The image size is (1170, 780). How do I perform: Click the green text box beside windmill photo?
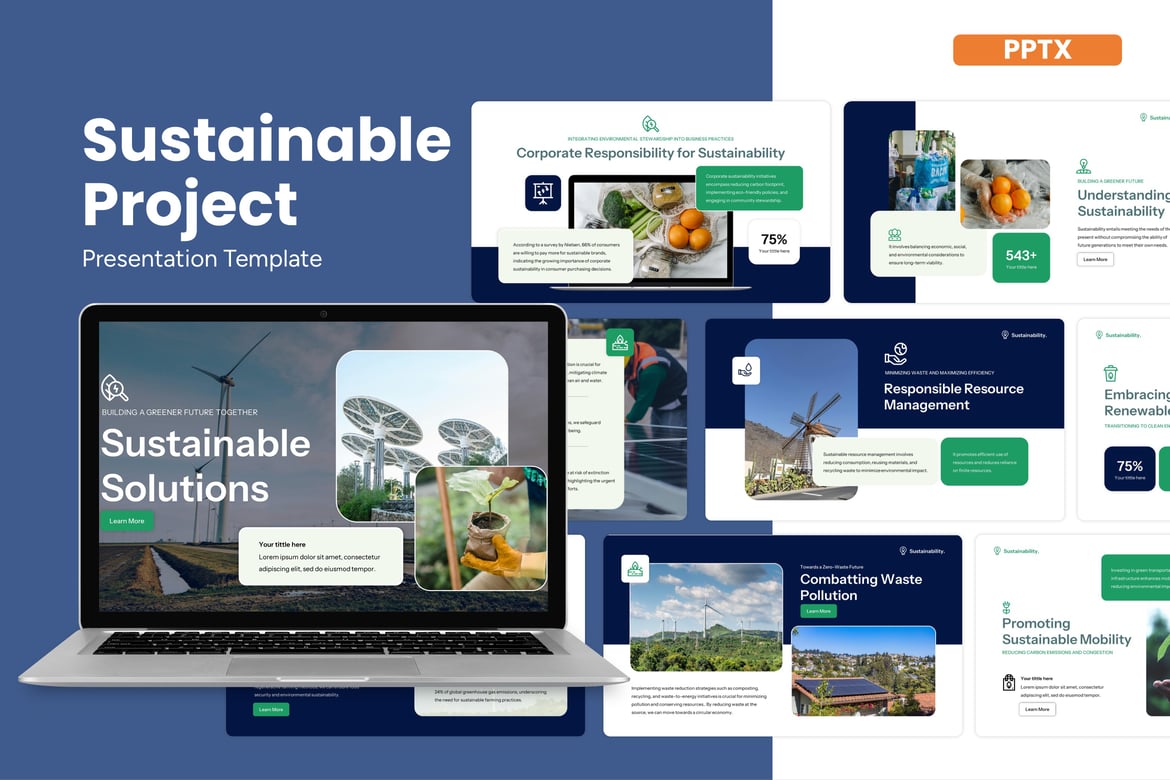coord(984,461)
